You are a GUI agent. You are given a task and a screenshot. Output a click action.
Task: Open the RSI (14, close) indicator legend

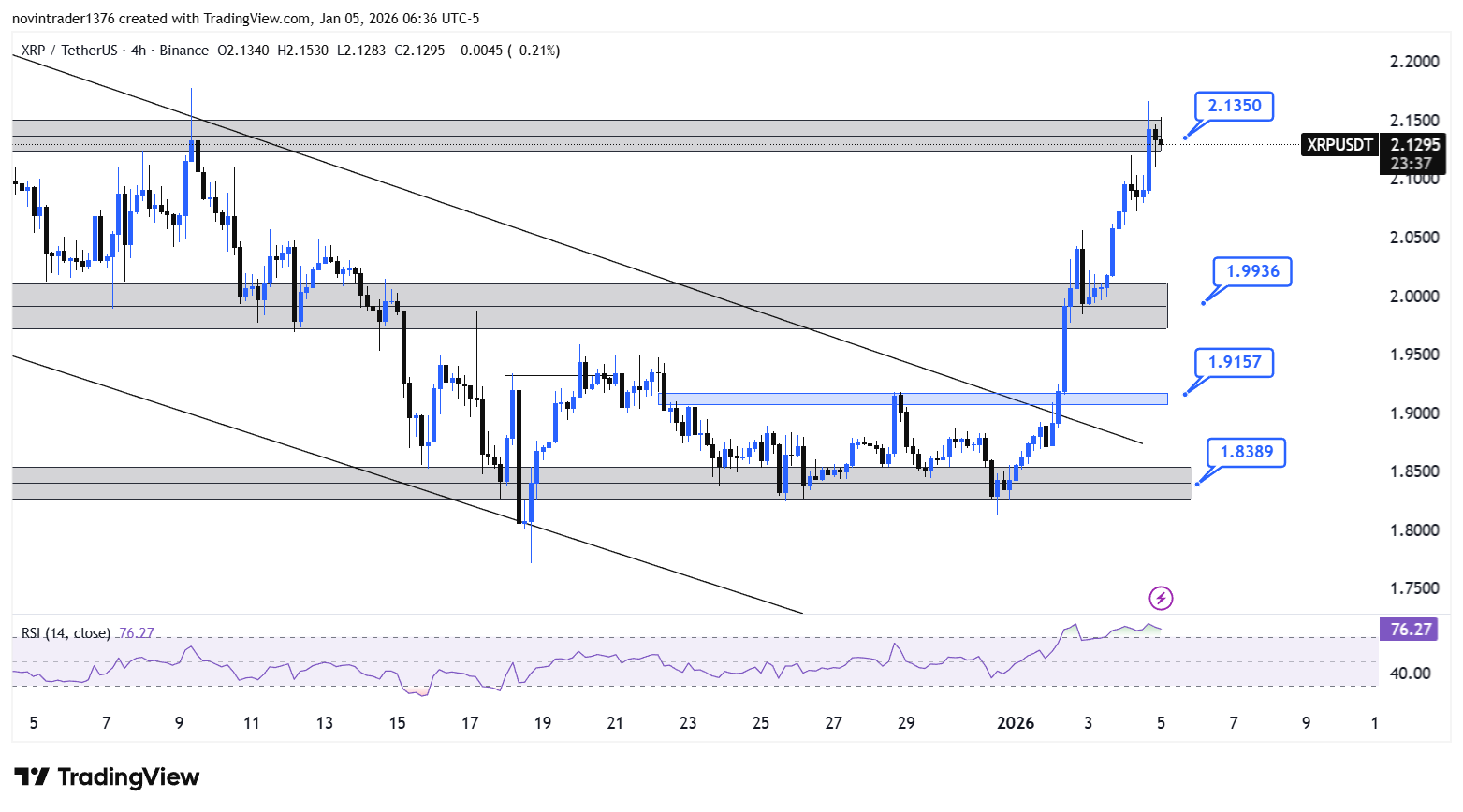point(66,633)
